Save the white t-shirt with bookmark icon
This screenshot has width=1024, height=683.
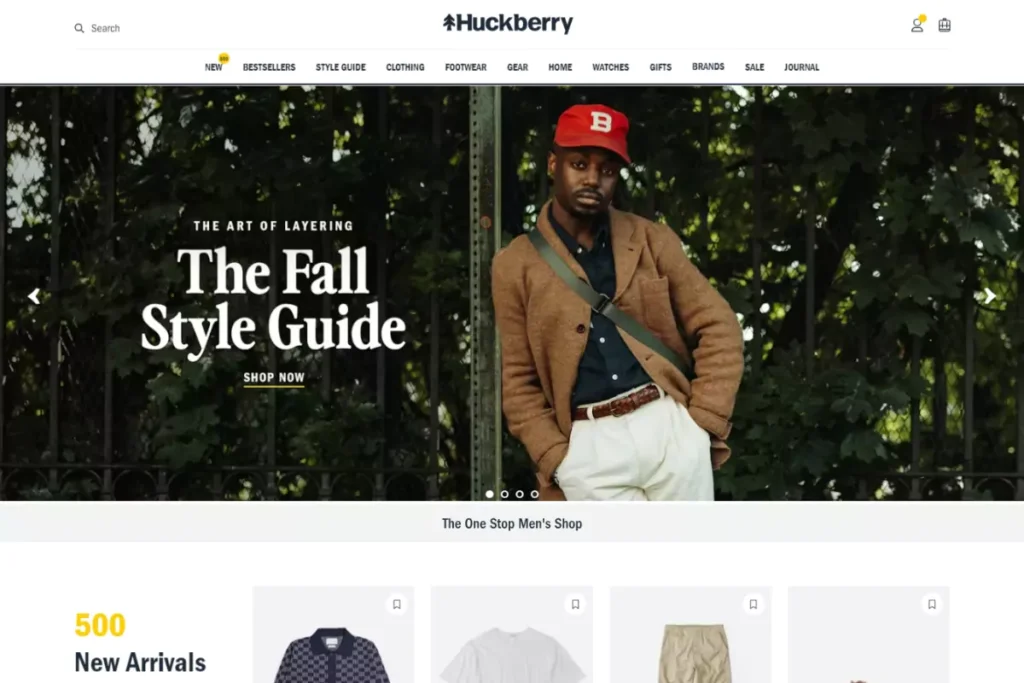click(575, 604)
